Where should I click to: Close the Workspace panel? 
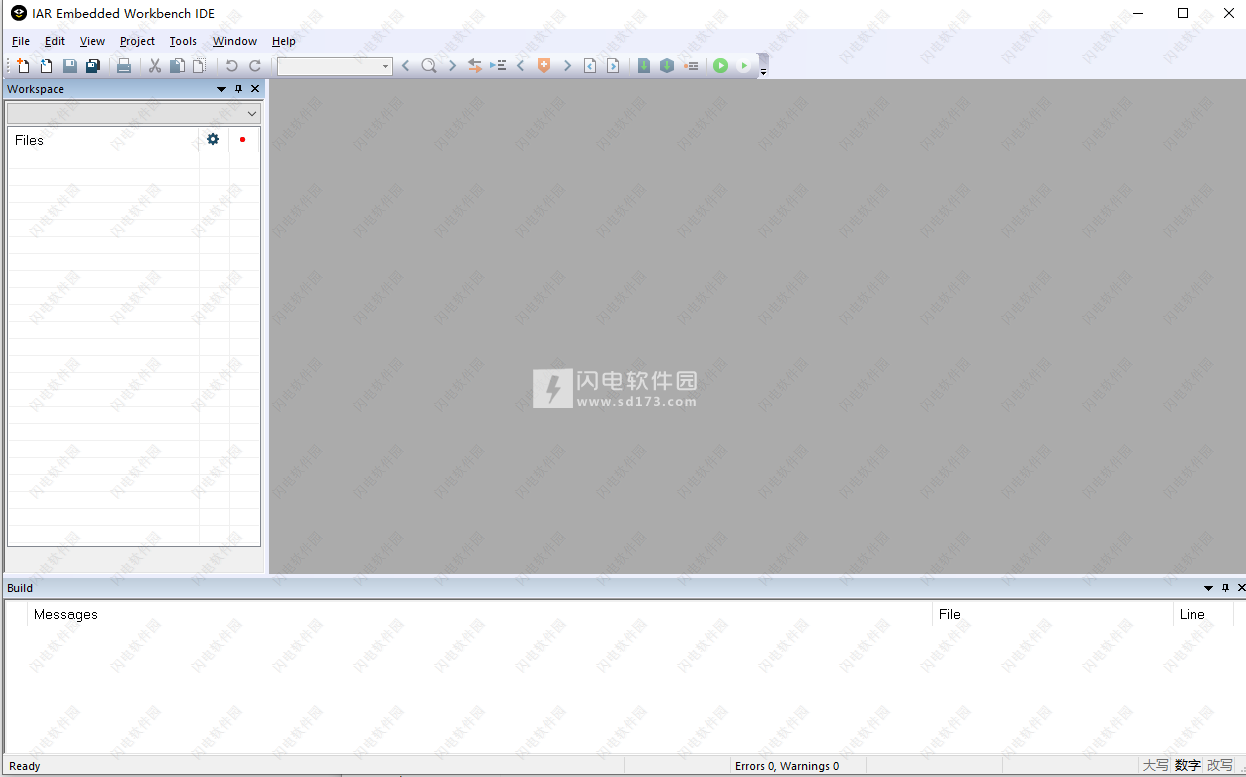[255, 89]
